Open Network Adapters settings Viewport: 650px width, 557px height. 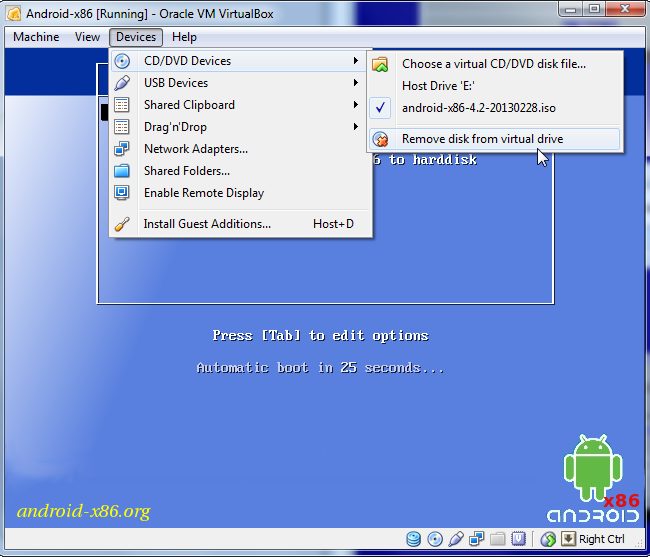(x=240, y=149)
